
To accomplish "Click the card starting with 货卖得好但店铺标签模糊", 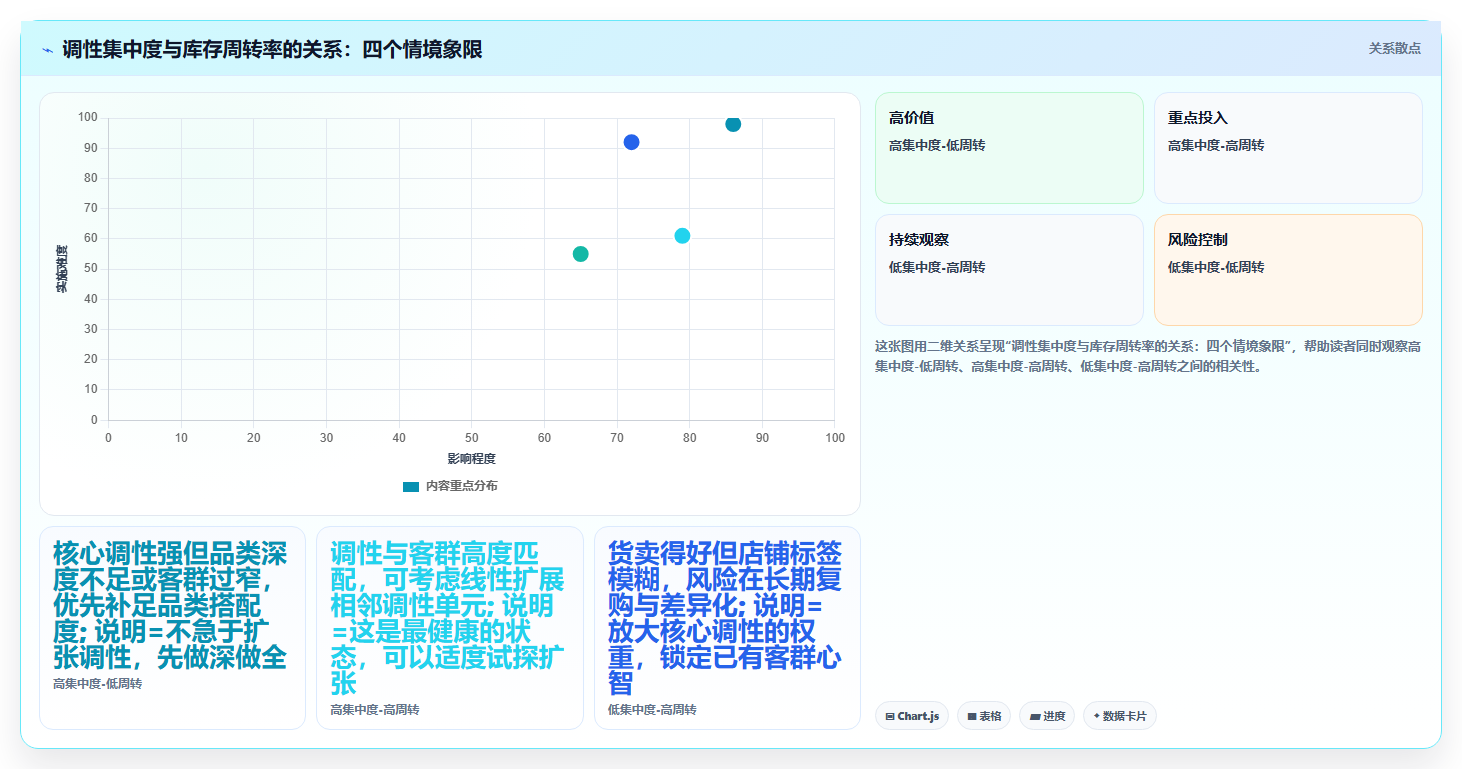I will [727, 628].
